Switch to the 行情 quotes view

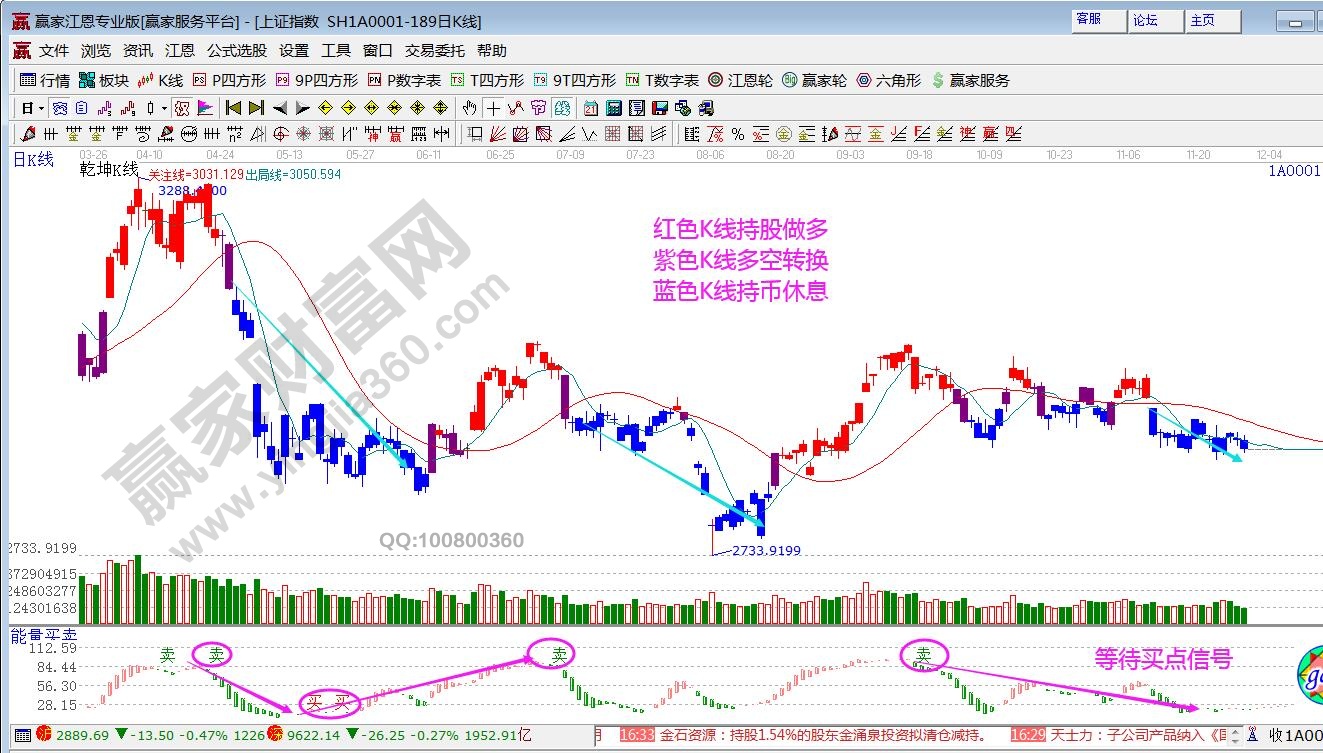coord(46,80)
